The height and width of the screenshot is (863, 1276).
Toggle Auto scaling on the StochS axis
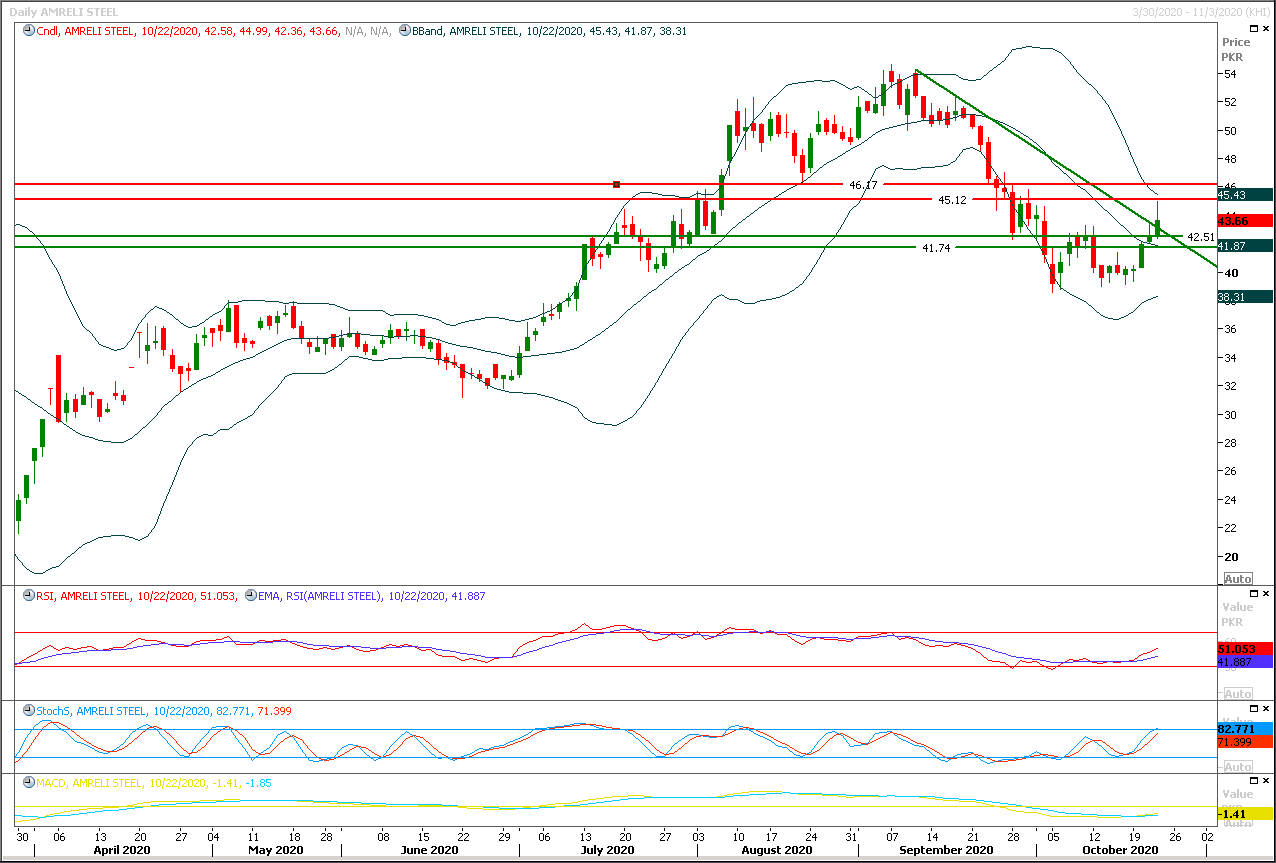[x=1237, y=766]
